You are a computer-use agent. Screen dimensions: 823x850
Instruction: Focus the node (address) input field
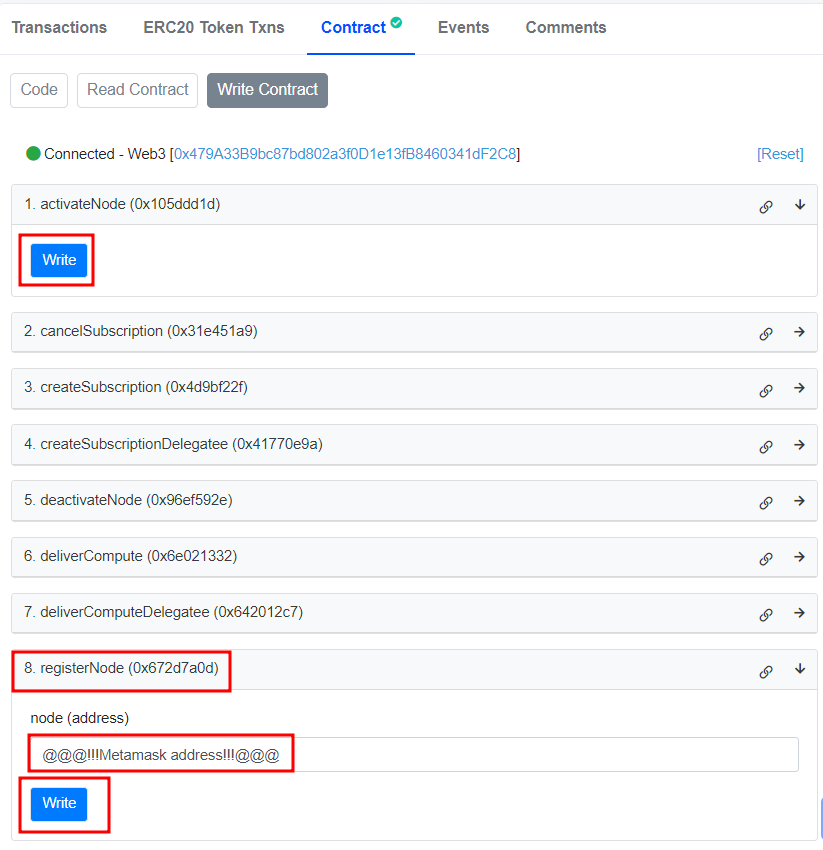coord(414,755)
